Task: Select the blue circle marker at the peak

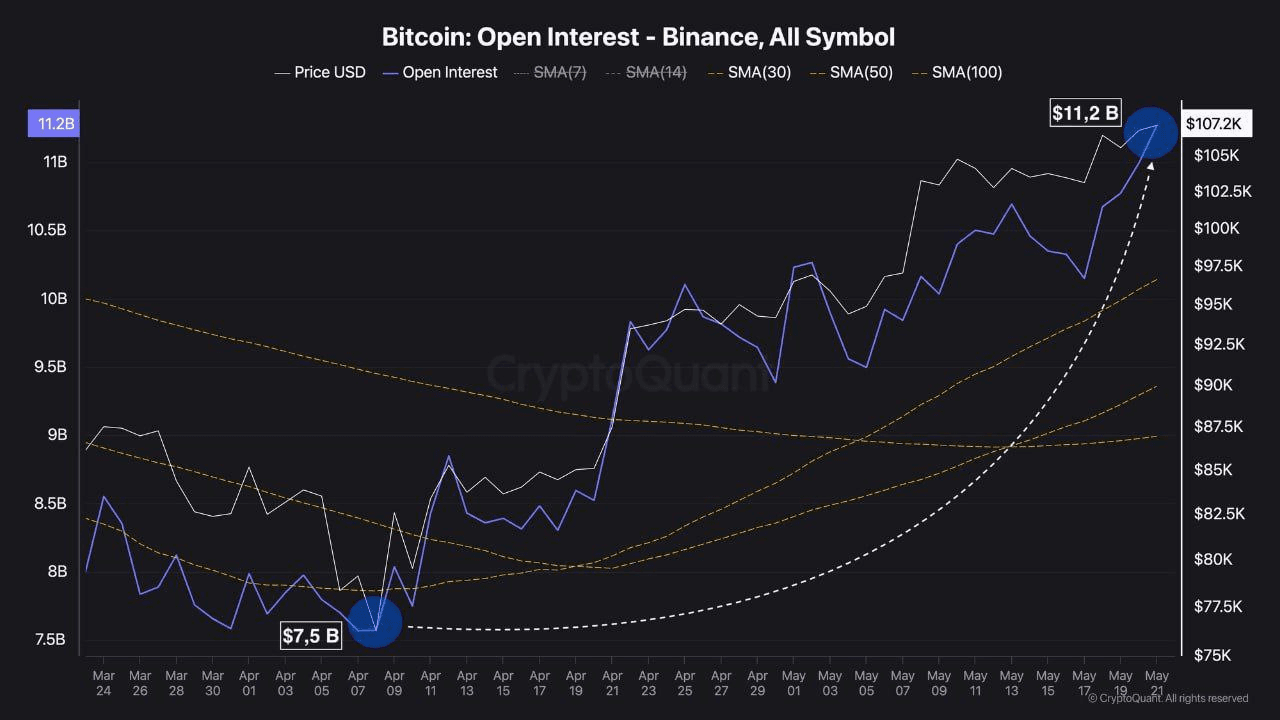Action: pos(1151,132)
